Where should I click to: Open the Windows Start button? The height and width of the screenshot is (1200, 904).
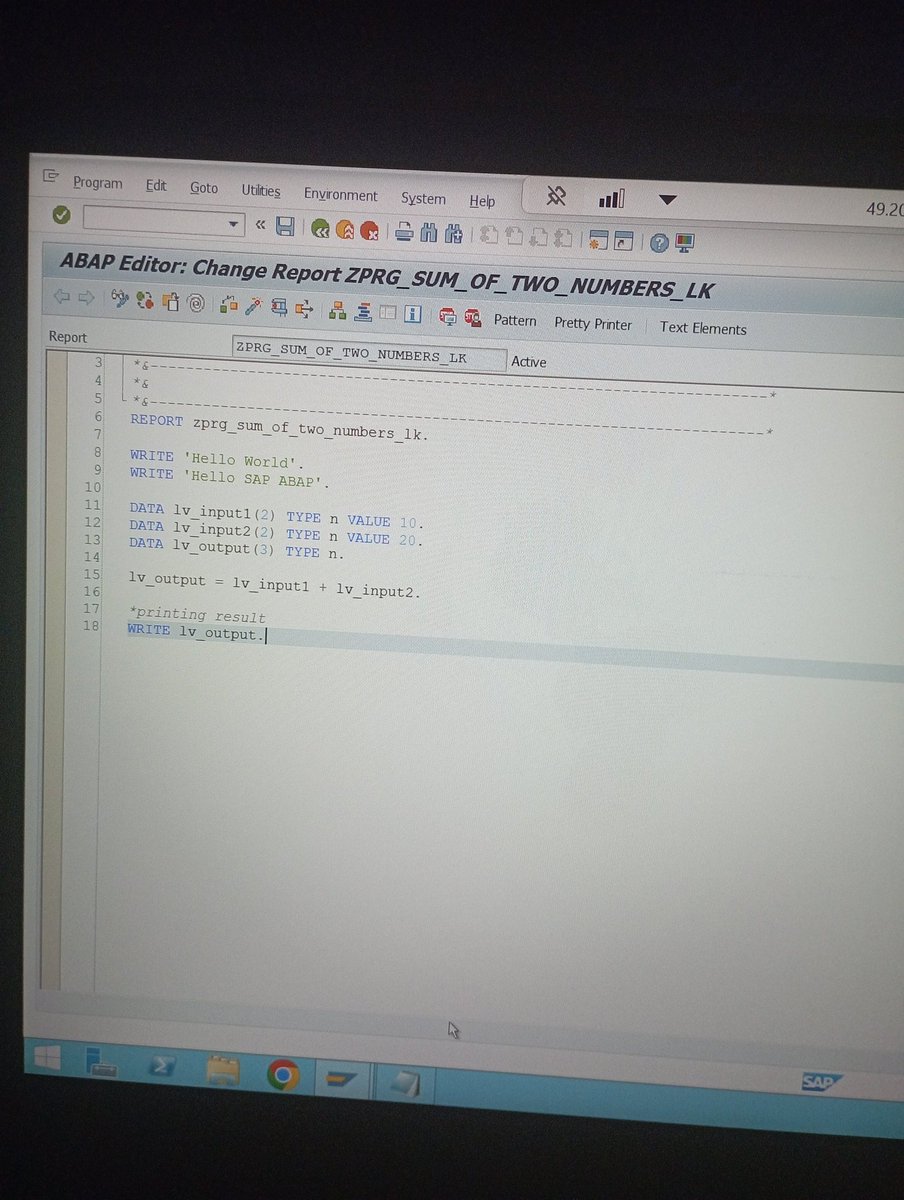(x=46, y=1058)
